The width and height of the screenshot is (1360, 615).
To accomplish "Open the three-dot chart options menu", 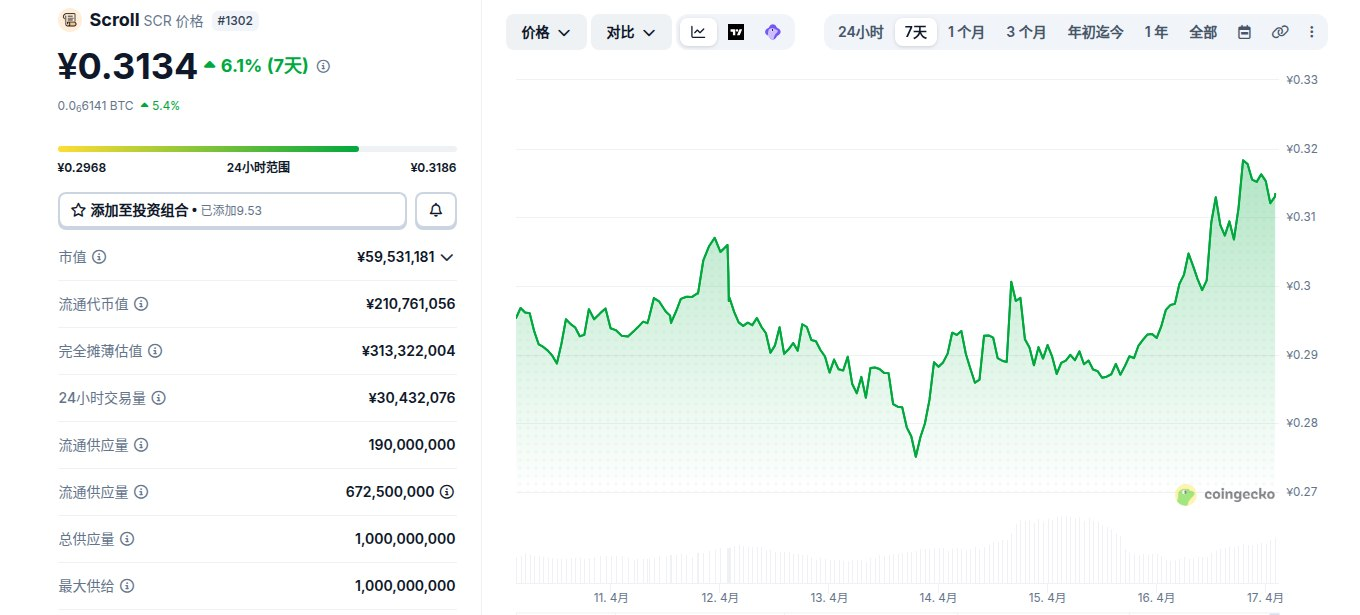I will [1312, 32].
